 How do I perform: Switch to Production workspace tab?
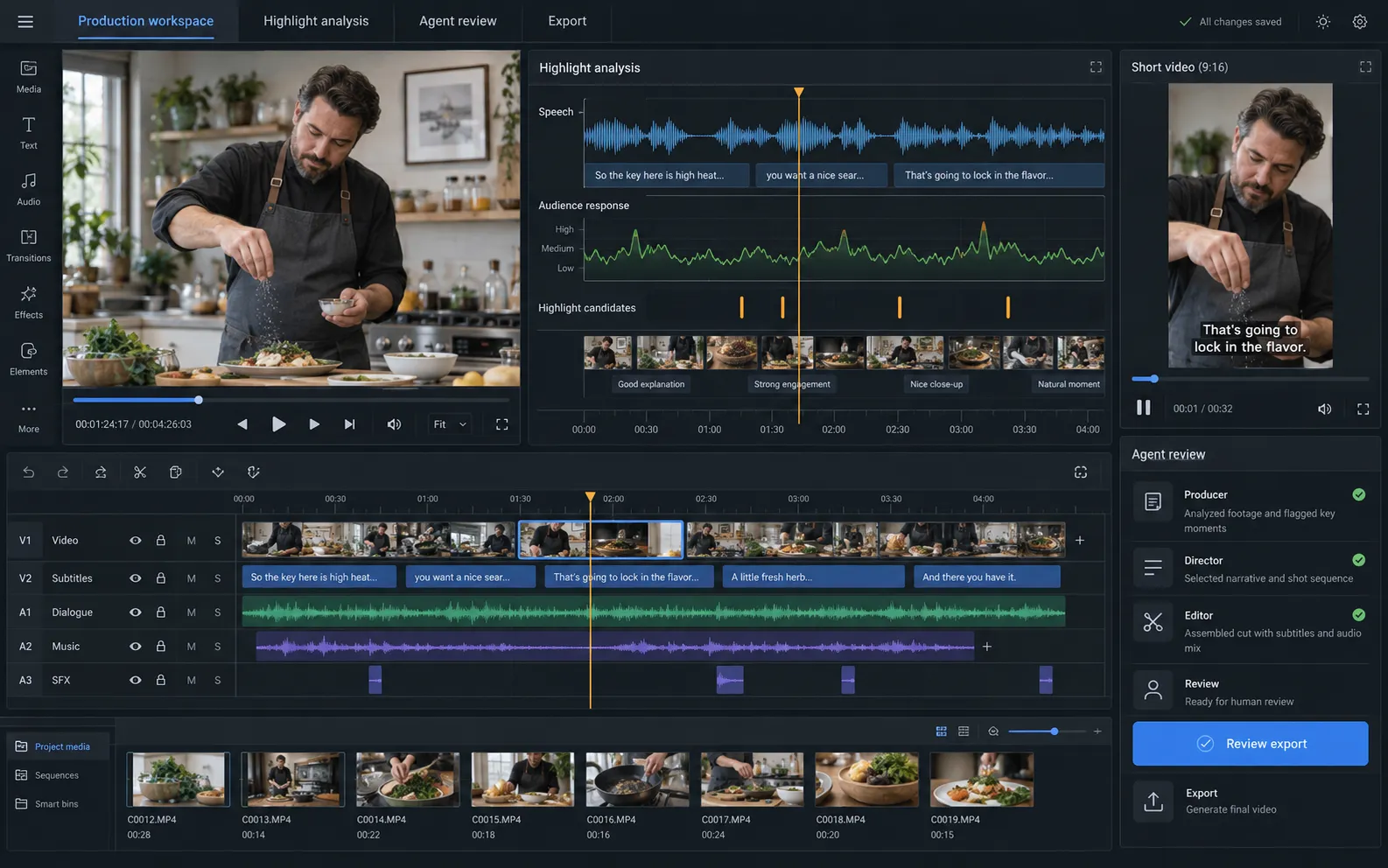pyautogui.click(x=145, y=21)
